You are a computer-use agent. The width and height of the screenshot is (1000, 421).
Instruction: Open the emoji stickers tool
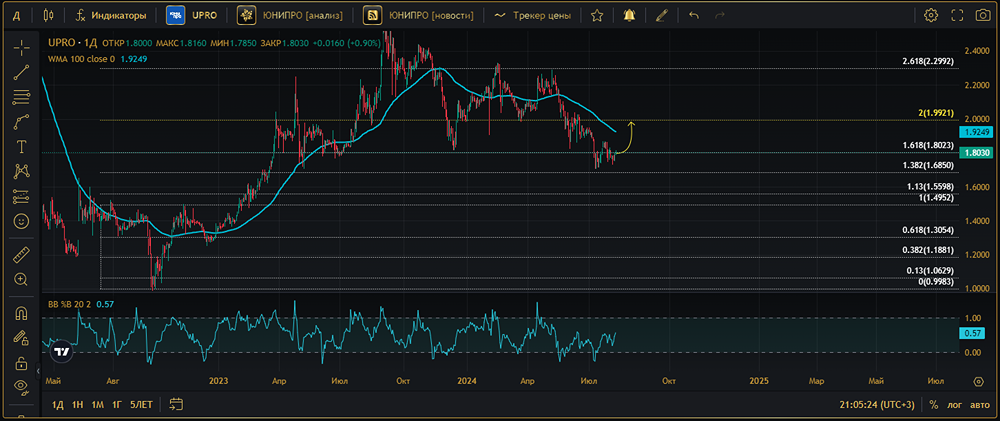[21, 220]
